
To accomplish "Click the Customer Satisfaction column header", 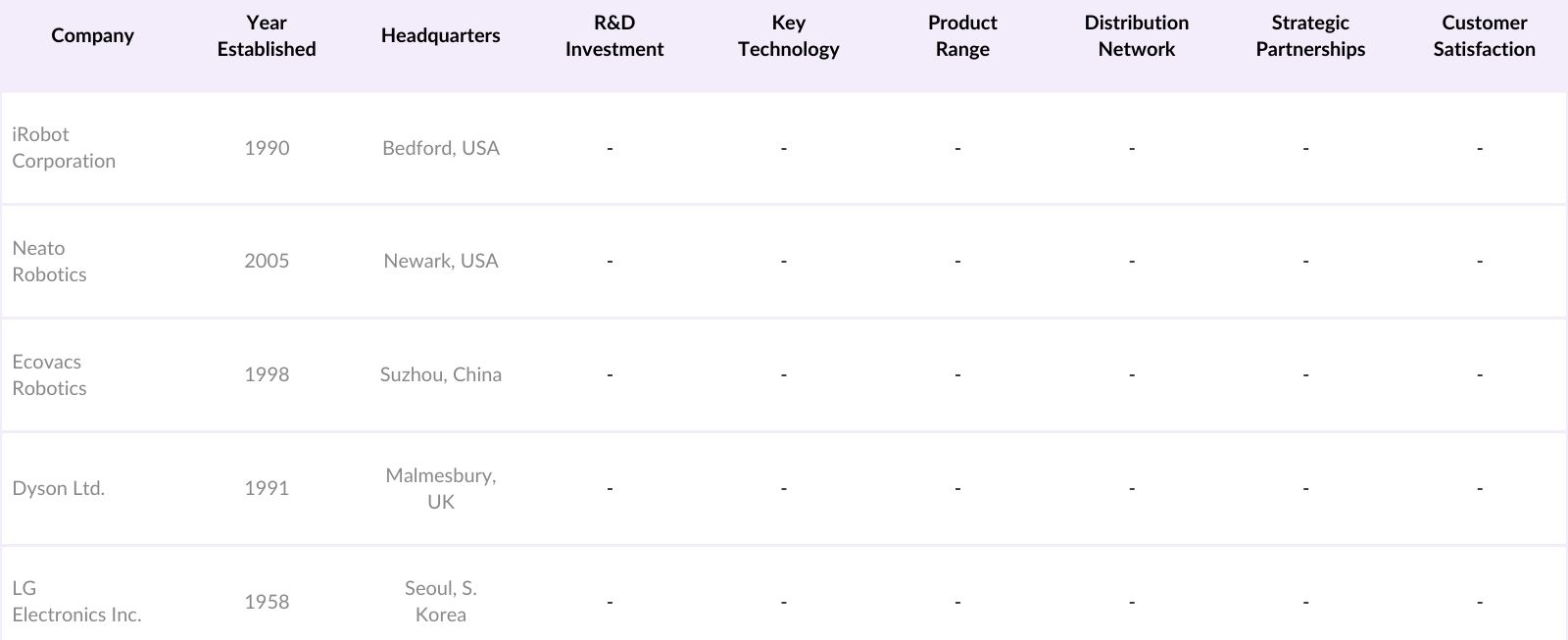I will 1484,36.
